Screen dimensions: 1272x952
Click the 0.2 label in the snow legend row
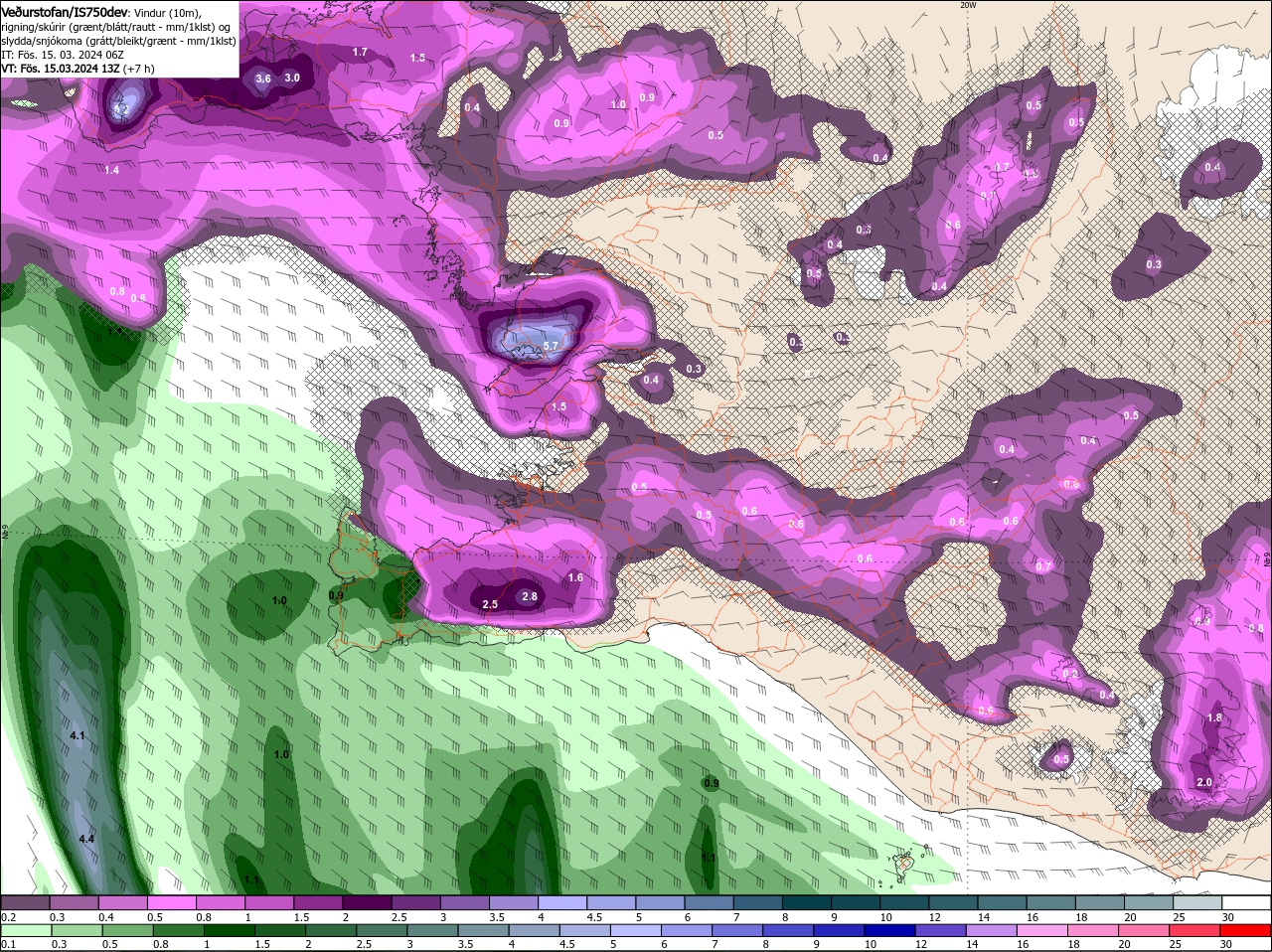pyautogui.click(x=8, y=917)
